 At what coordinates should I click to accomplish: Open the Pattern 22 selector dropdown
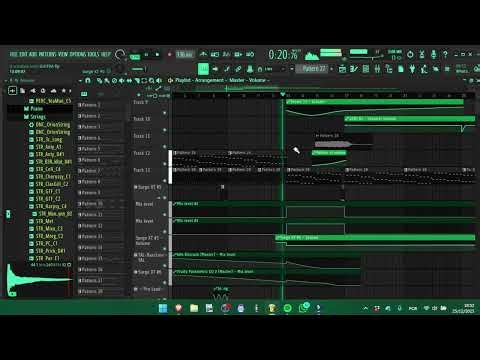click(x=313, y=69)
